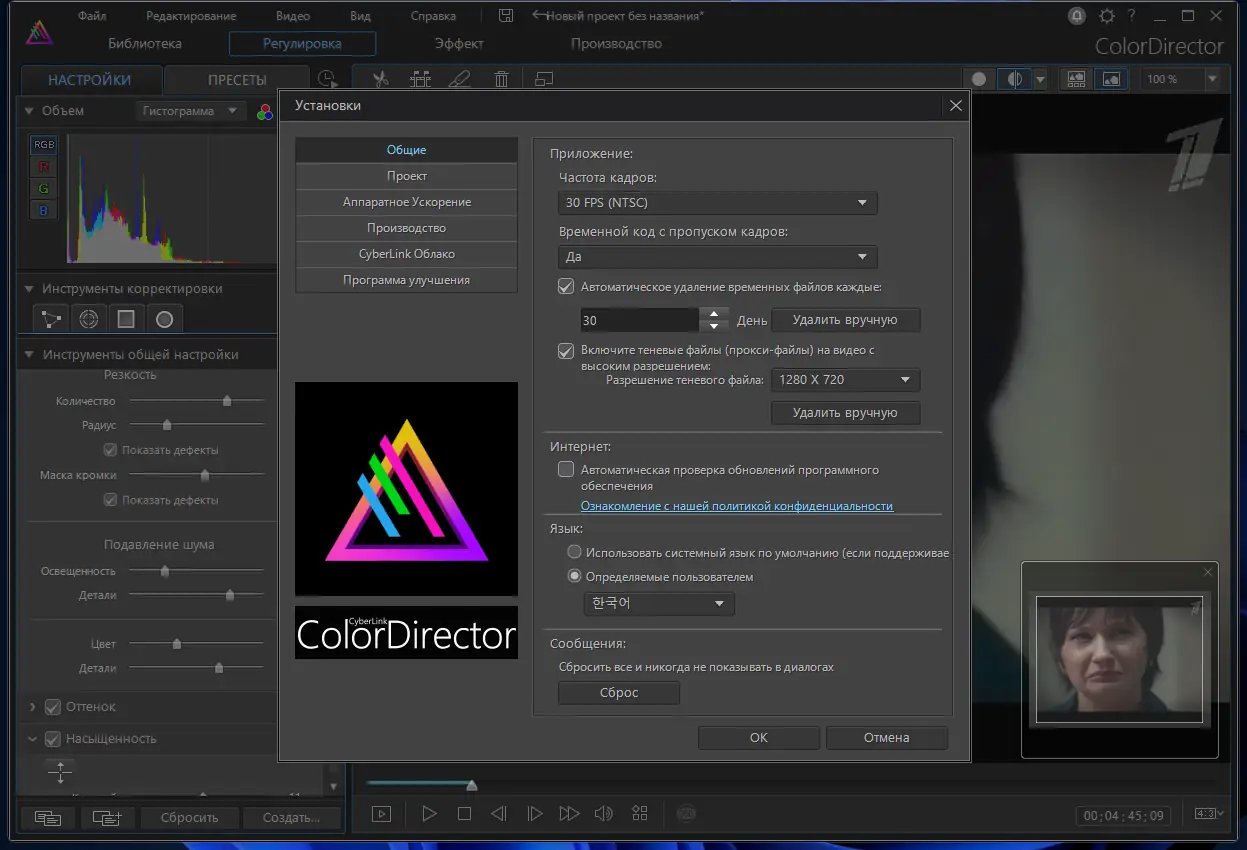The height and width of the screenshot is (850, 1247).
Task: Toggle Показать дефекты under Маска кромки
Action: [x=111, y=500]
